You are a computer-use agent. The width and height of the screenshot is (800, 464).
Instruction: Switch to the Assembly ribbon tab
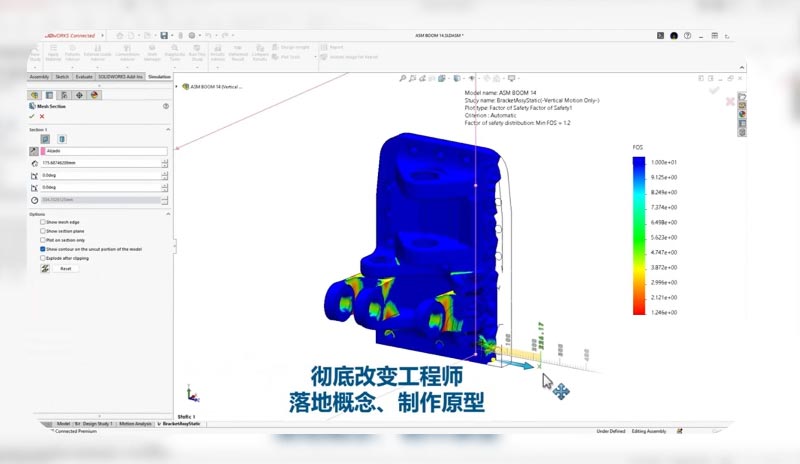tap(39, 77)
